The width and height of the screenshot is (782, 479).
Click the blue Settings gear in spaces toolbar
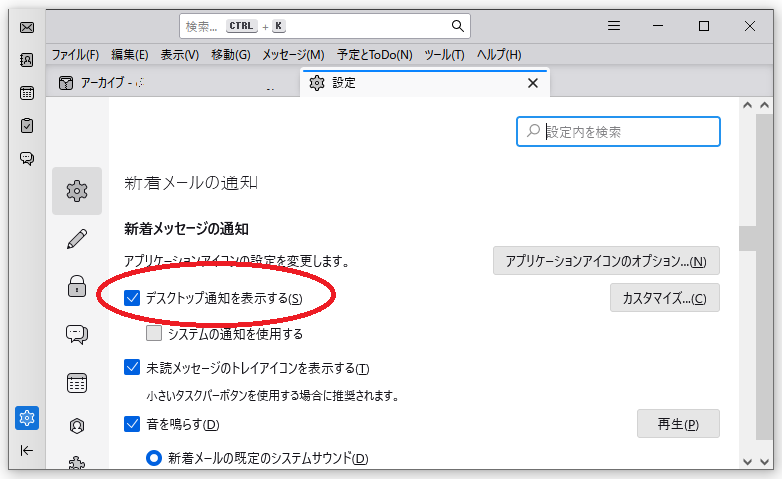(x=27, y=418)
